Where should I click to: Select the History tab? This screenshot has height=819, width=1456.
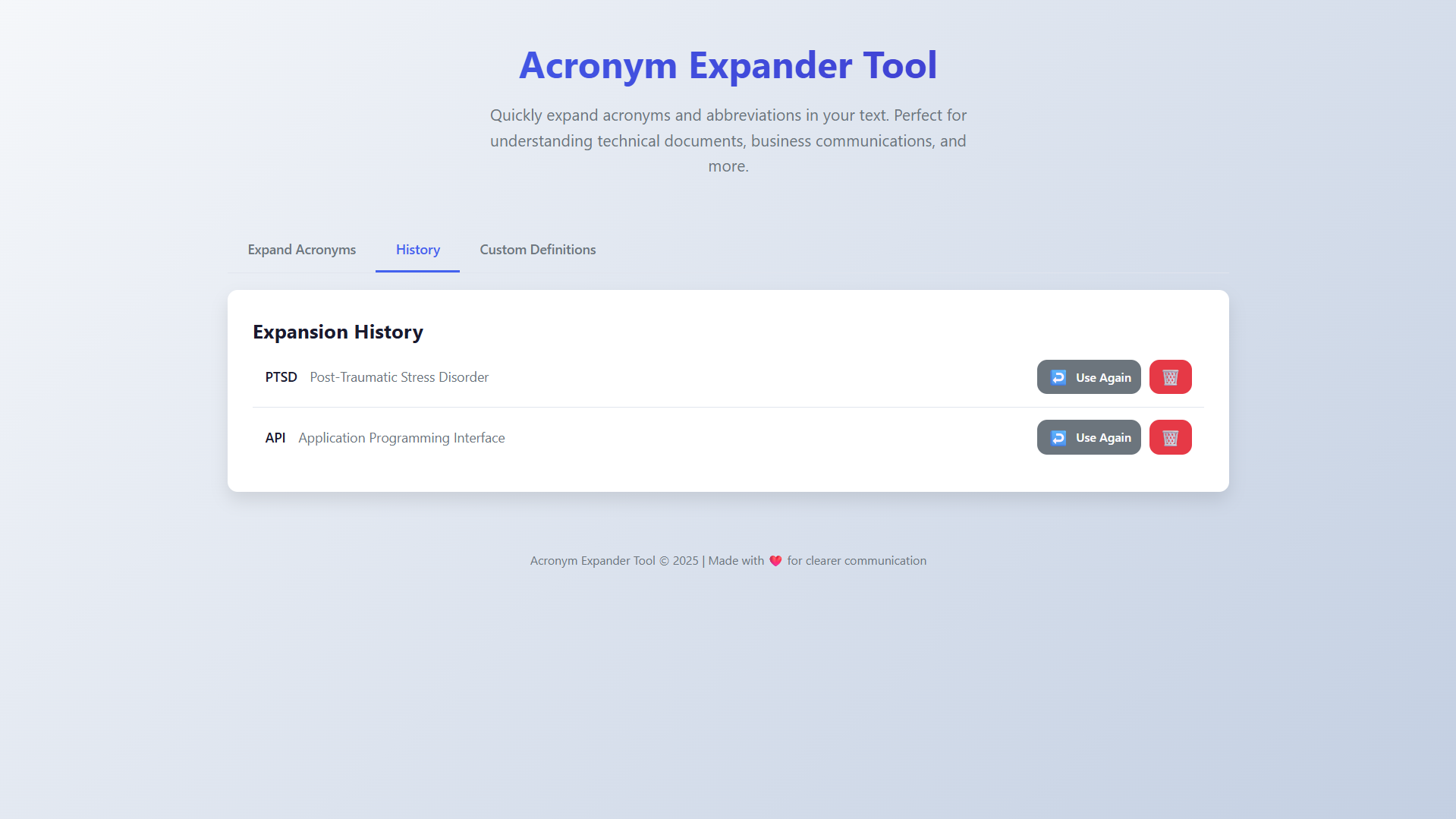(417, 250)
